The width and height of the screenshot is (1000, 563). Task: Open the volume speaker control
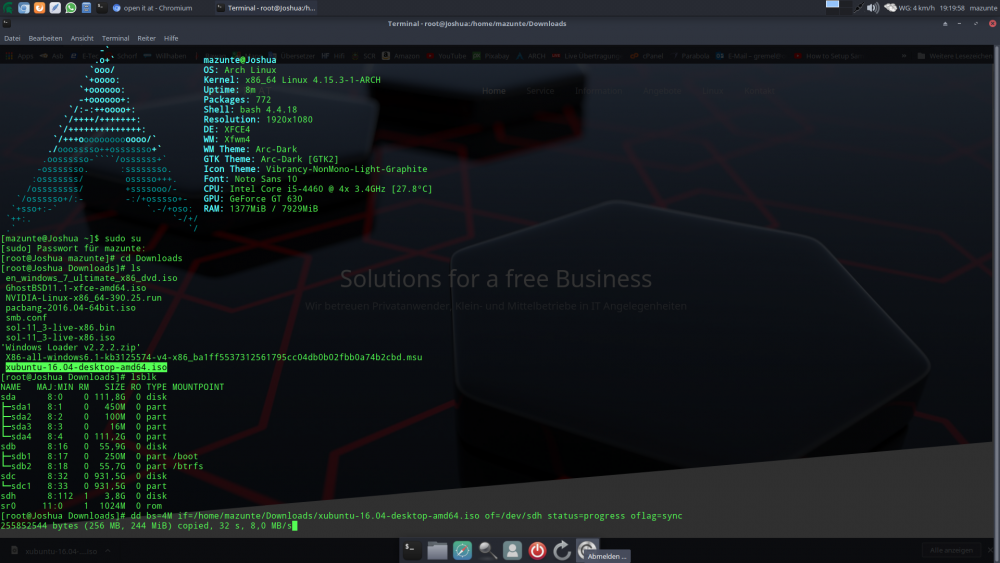tap(872, 8)
